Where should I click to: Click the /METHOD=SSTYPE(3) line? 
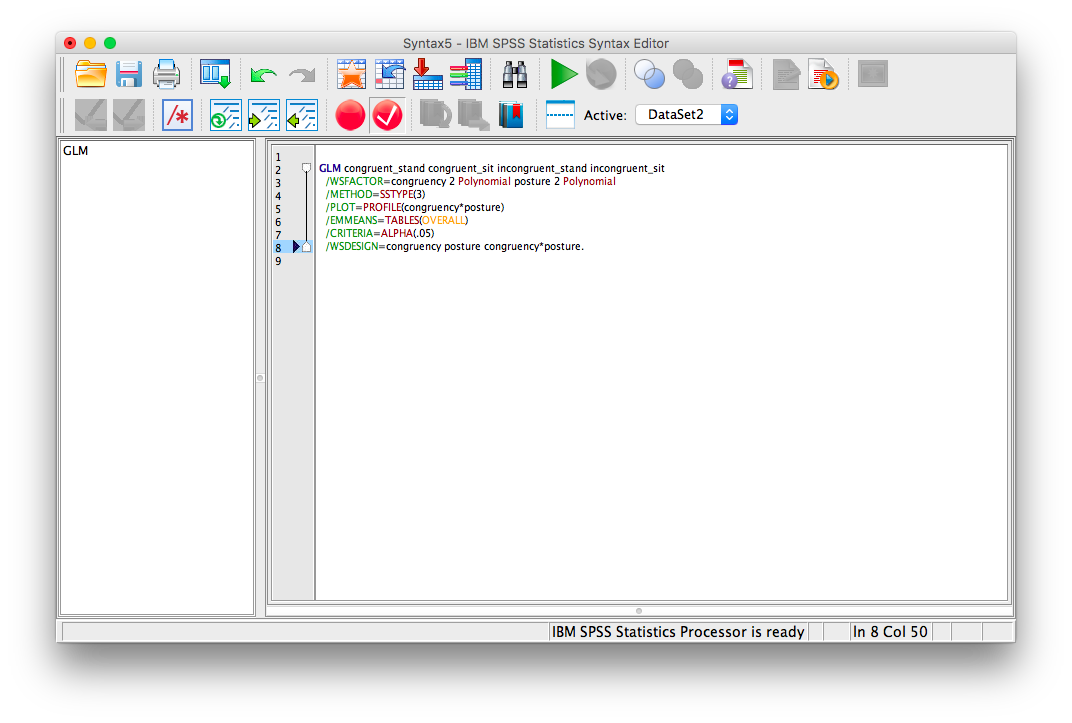[375, 194]
